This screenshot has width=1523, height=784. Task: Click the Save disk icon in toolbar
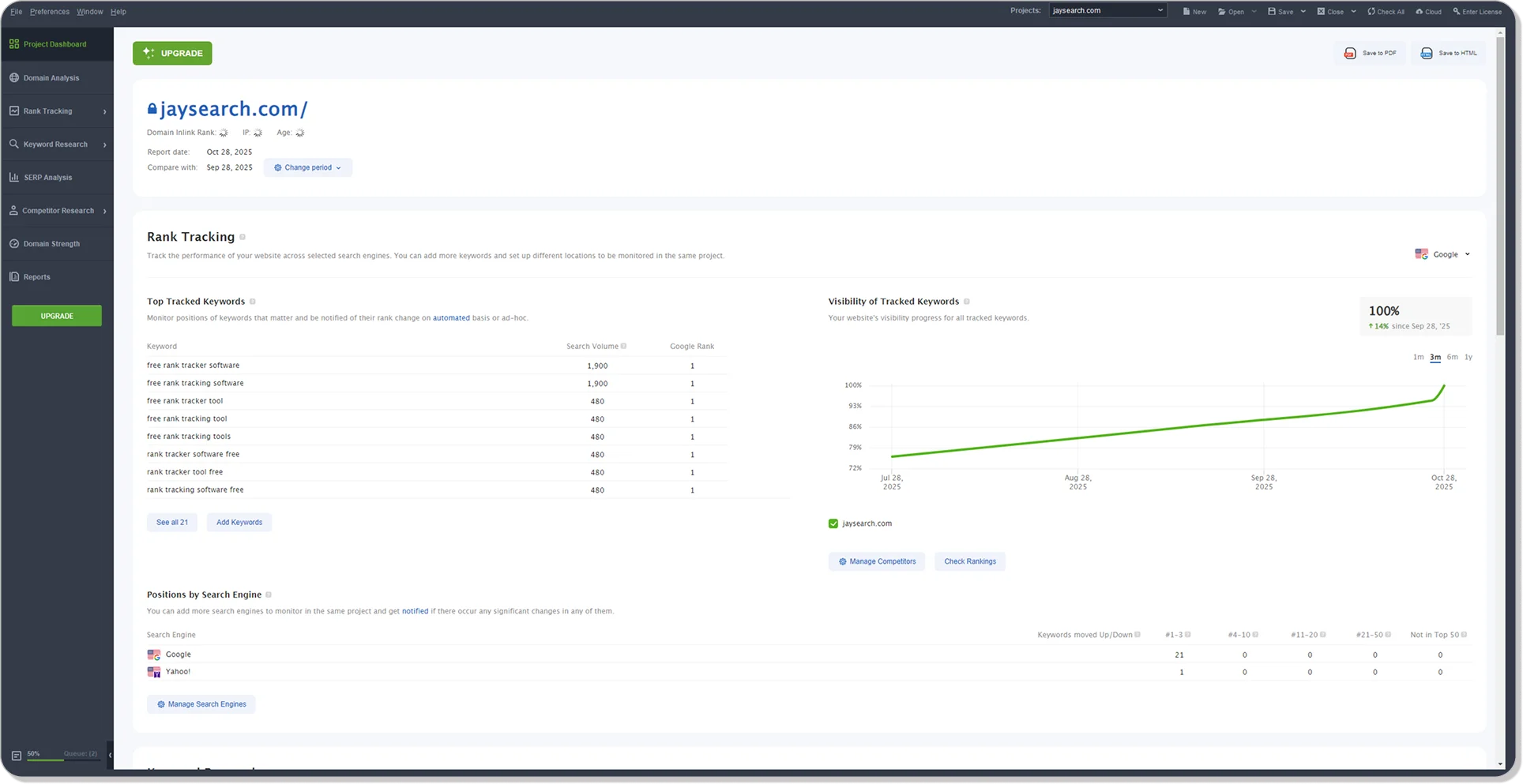1272,11
